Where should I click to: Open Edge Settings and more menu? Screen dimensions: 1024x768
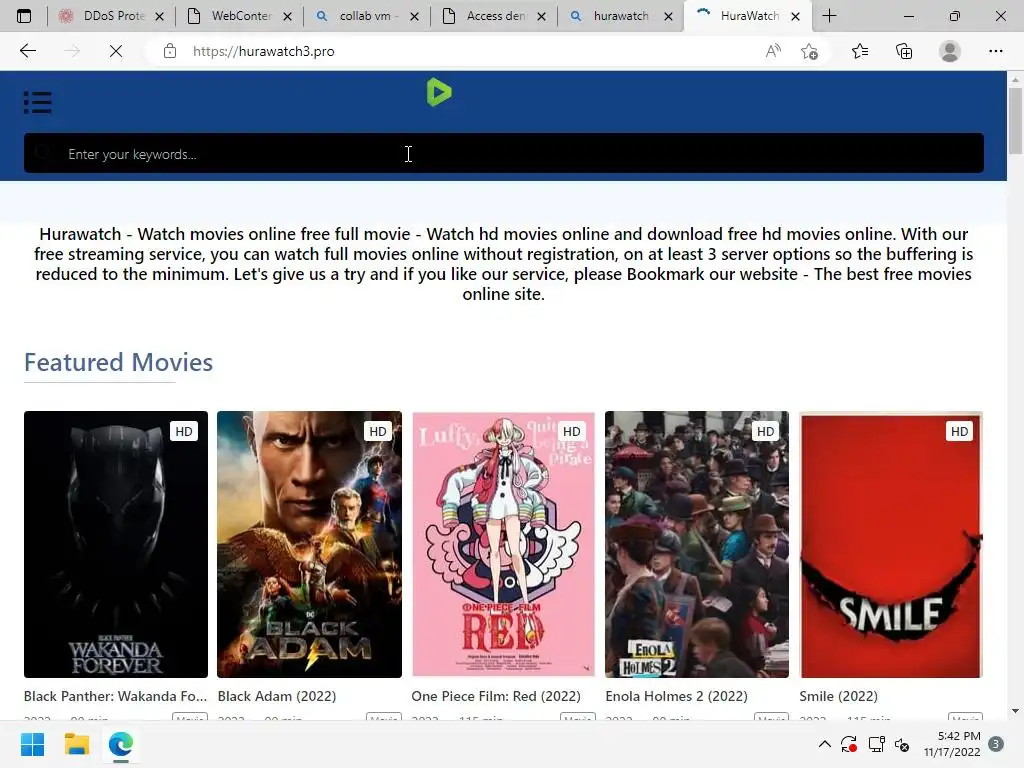[x=995, y=51]
